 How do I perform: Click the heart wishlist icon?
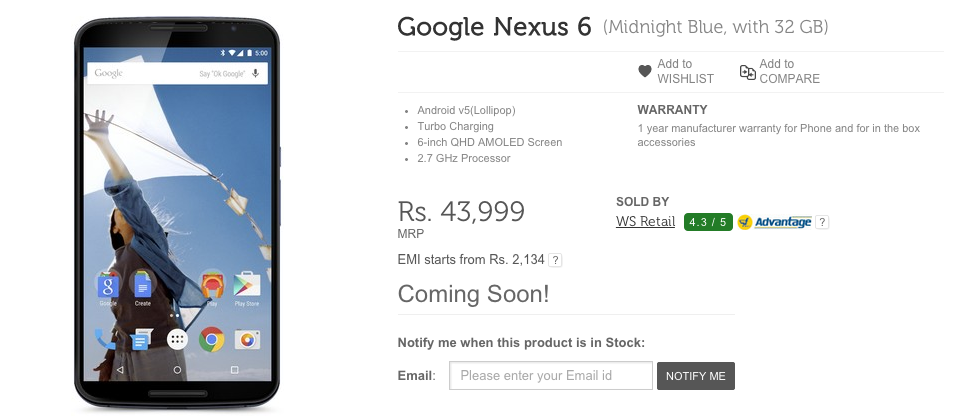(x=645, y=71)
